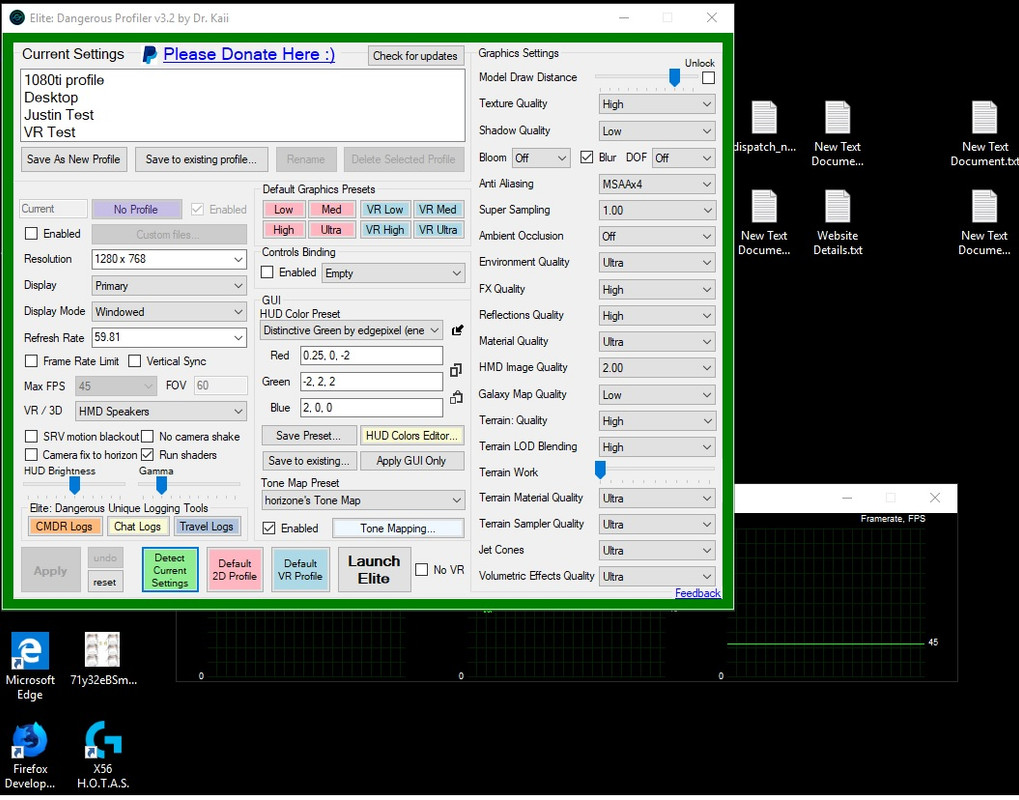The width and height of the screenshot is (1019, 800).
Task: Click the Red HUD color field
Action: (x=371, y=355)
